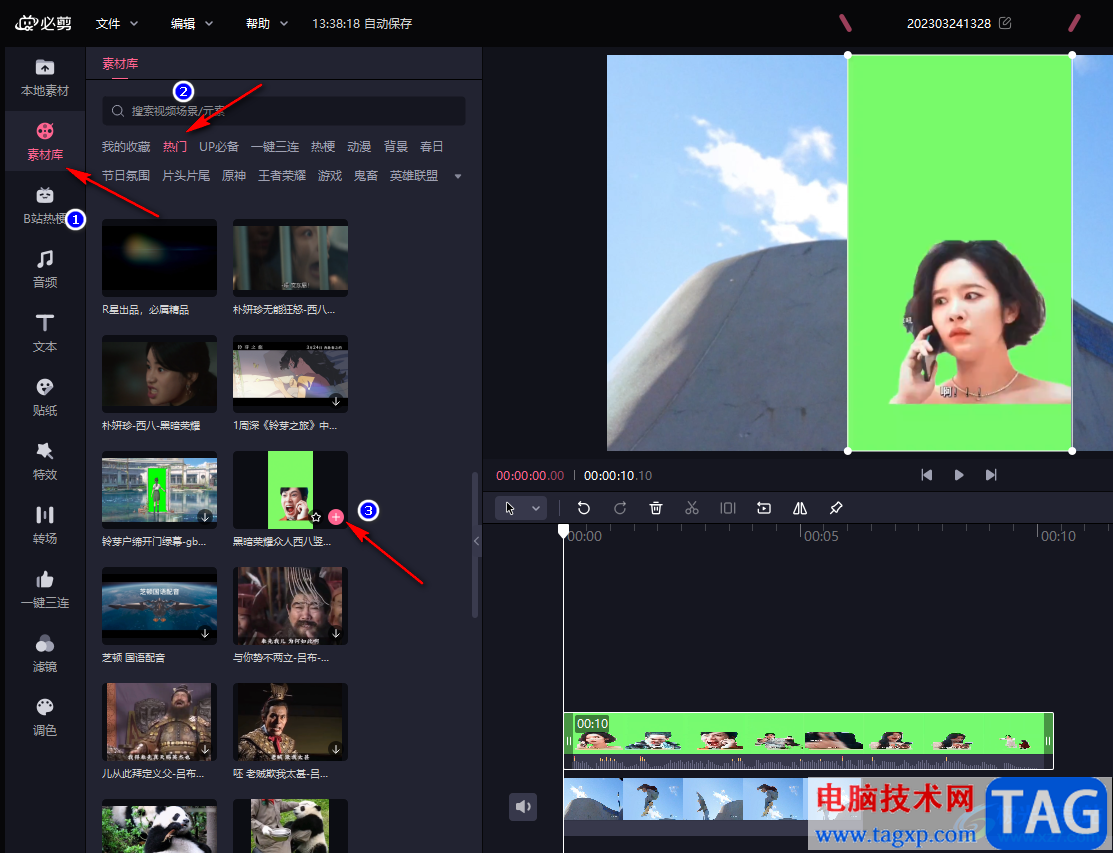1113x853 pixels.
Task: Select the 我的收藏 category
Action: (126, 146)
